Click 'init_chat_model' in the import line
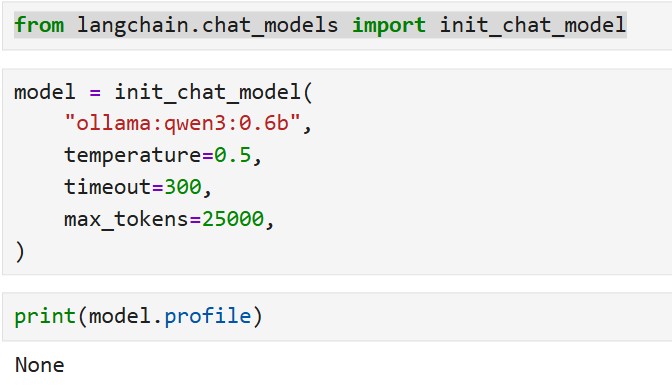The width and height of the screenshot is (672, 388). pyautogui.click(x=533, y=25)
